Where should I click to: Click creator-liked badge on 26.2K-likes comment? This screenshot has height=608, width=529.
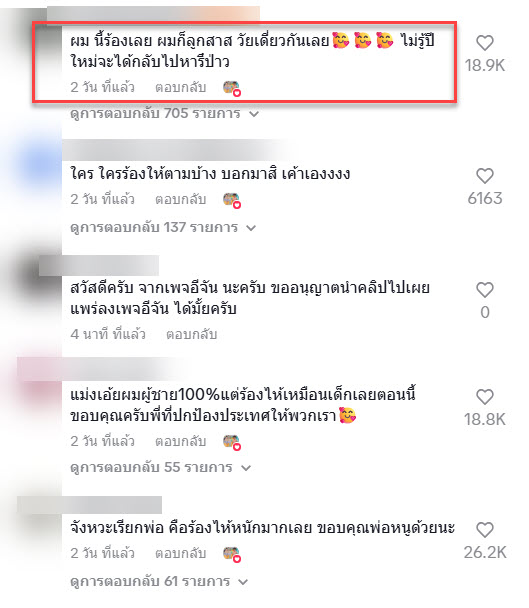click(x=232, y=554)
